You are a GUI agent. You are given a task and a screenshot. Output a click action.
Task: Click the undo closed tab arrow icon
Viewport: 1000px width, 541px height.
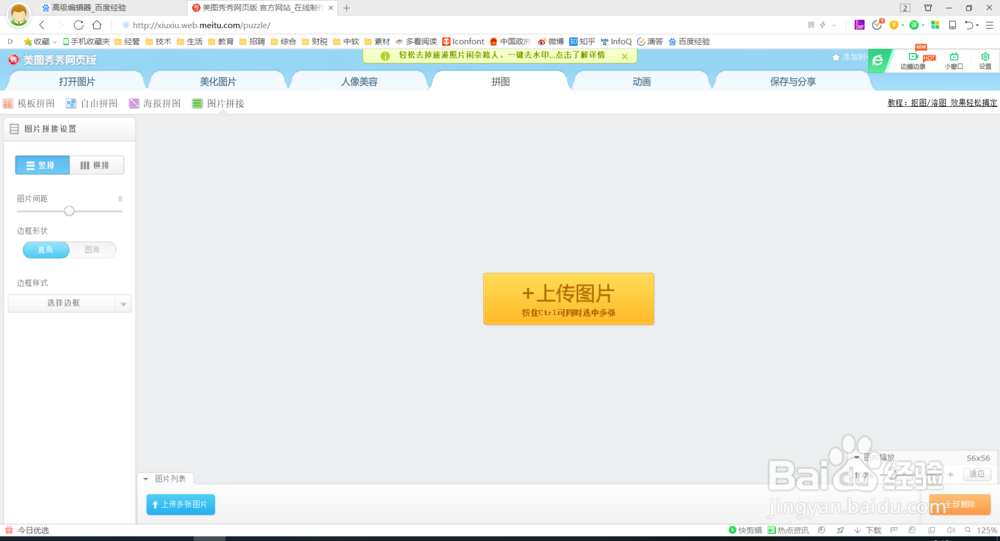pyautogui.click(x=969, y=25)
